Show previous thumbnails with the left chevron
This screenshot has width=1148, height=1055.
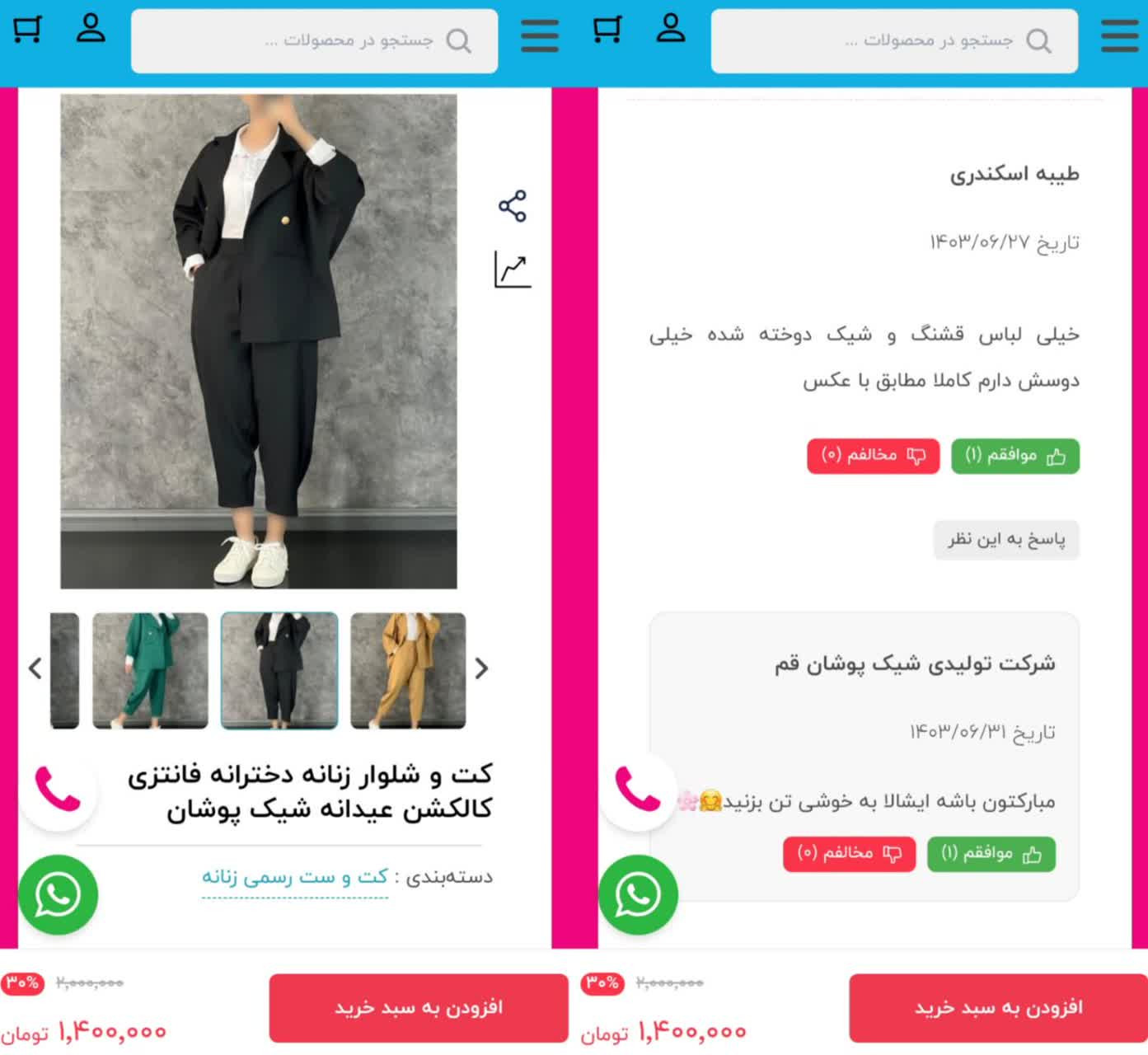click(x=35, y=668)
